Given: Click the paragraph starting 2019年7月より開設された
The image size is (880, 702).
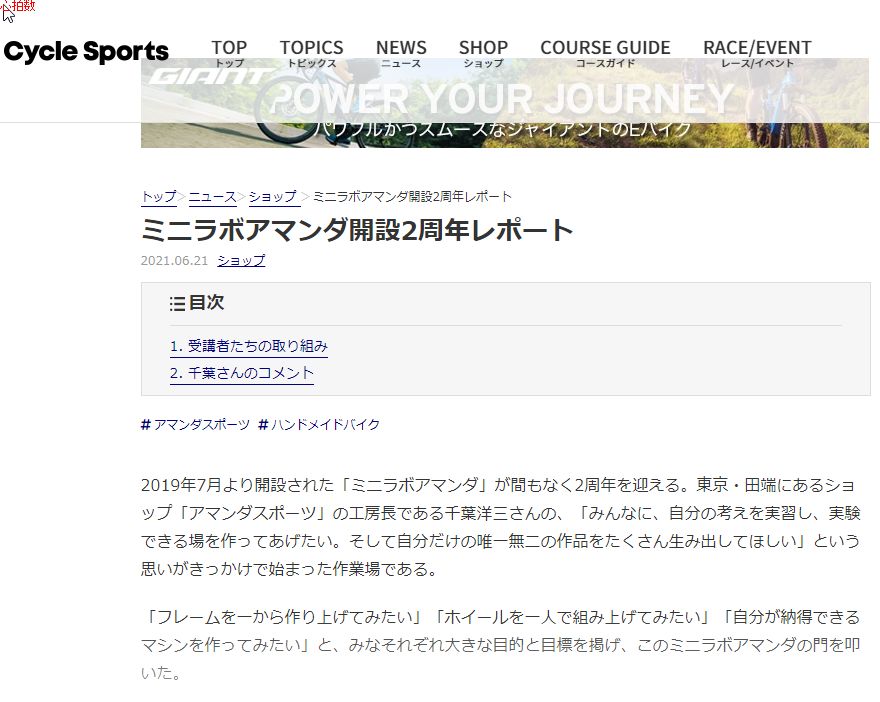Looking at the screenshot, I should tap(500, 527).
